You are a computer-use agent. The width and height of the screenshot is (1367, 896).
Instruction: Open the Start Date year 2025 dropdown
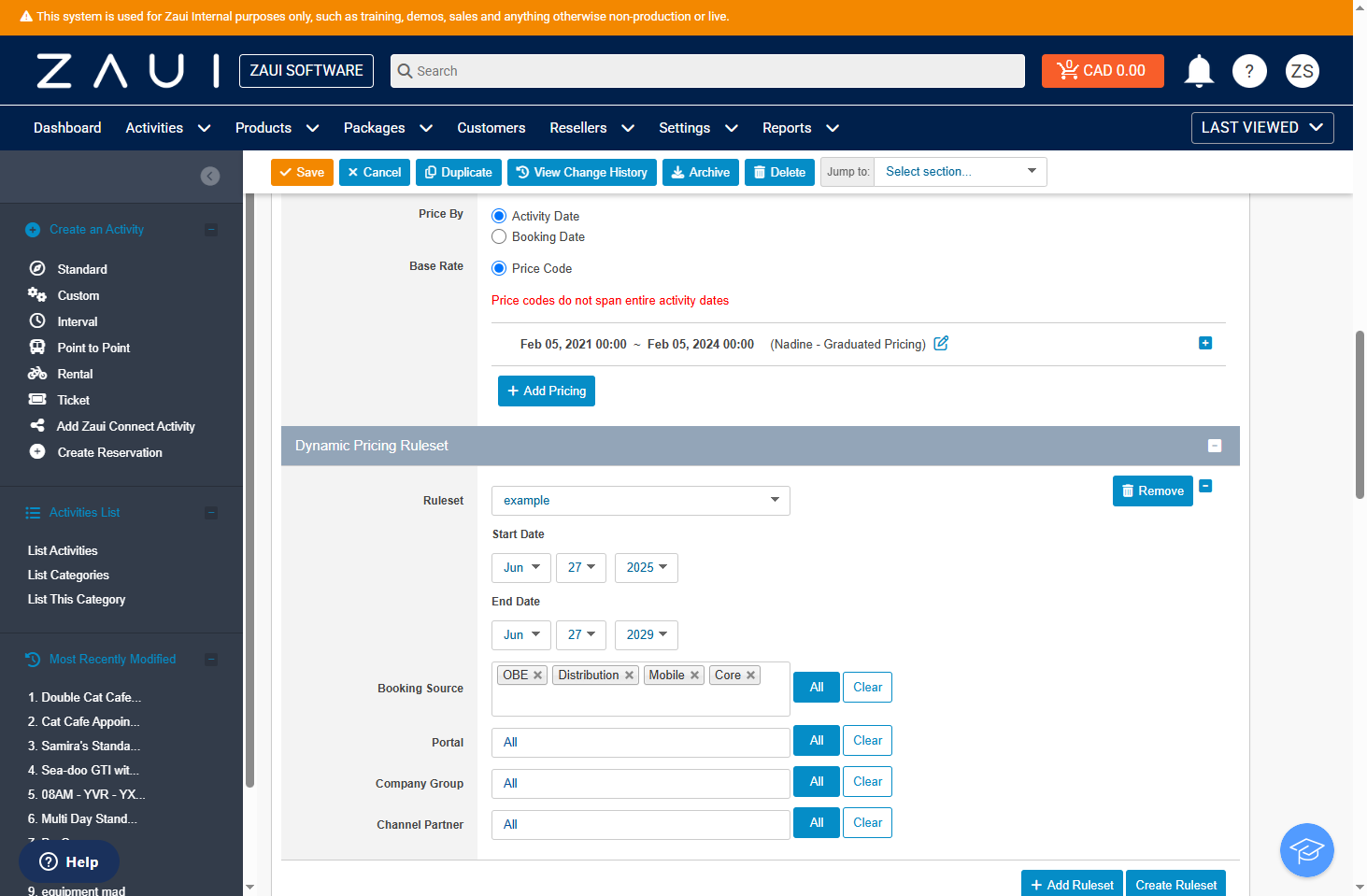(x=647, y=568)
